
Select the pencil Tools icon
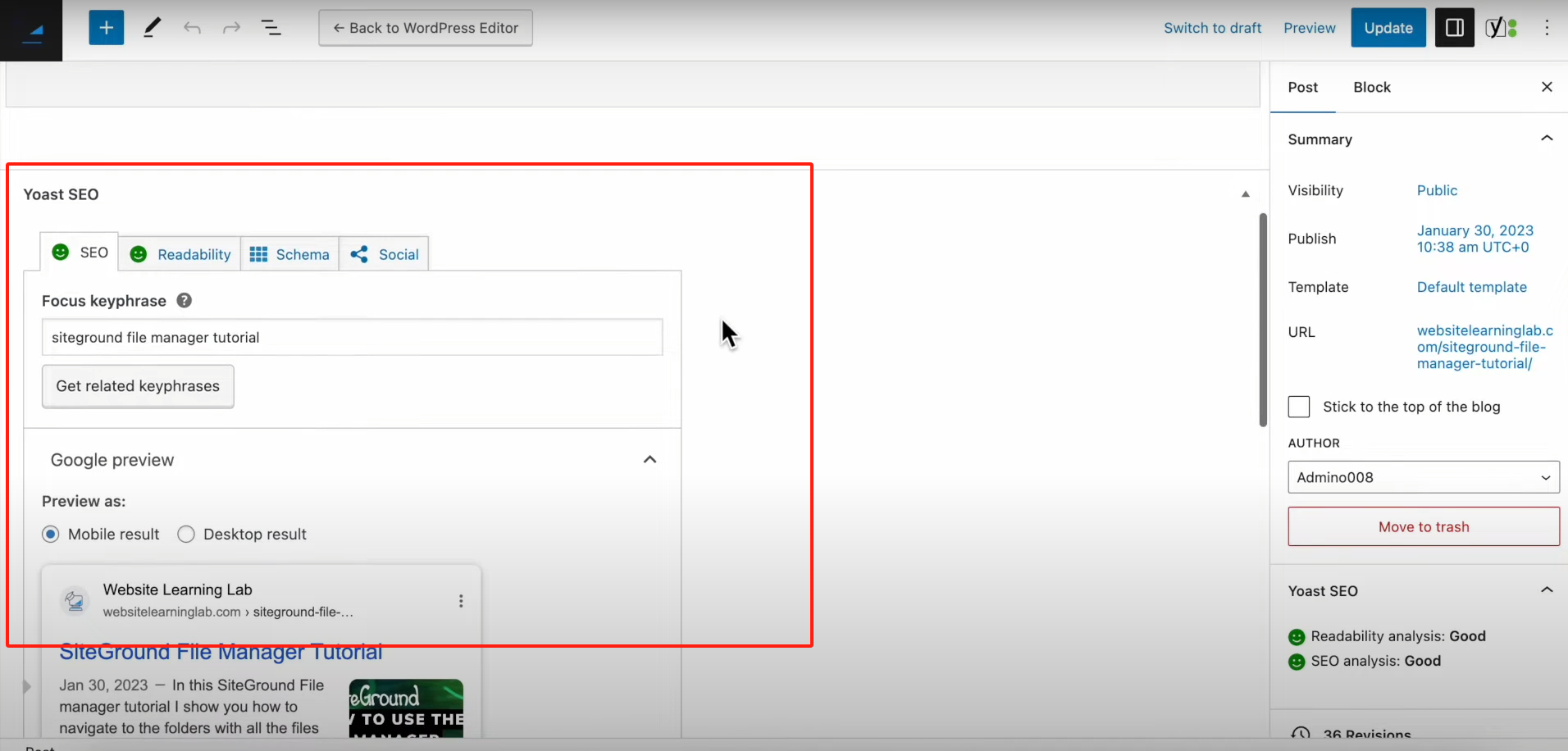152,28
